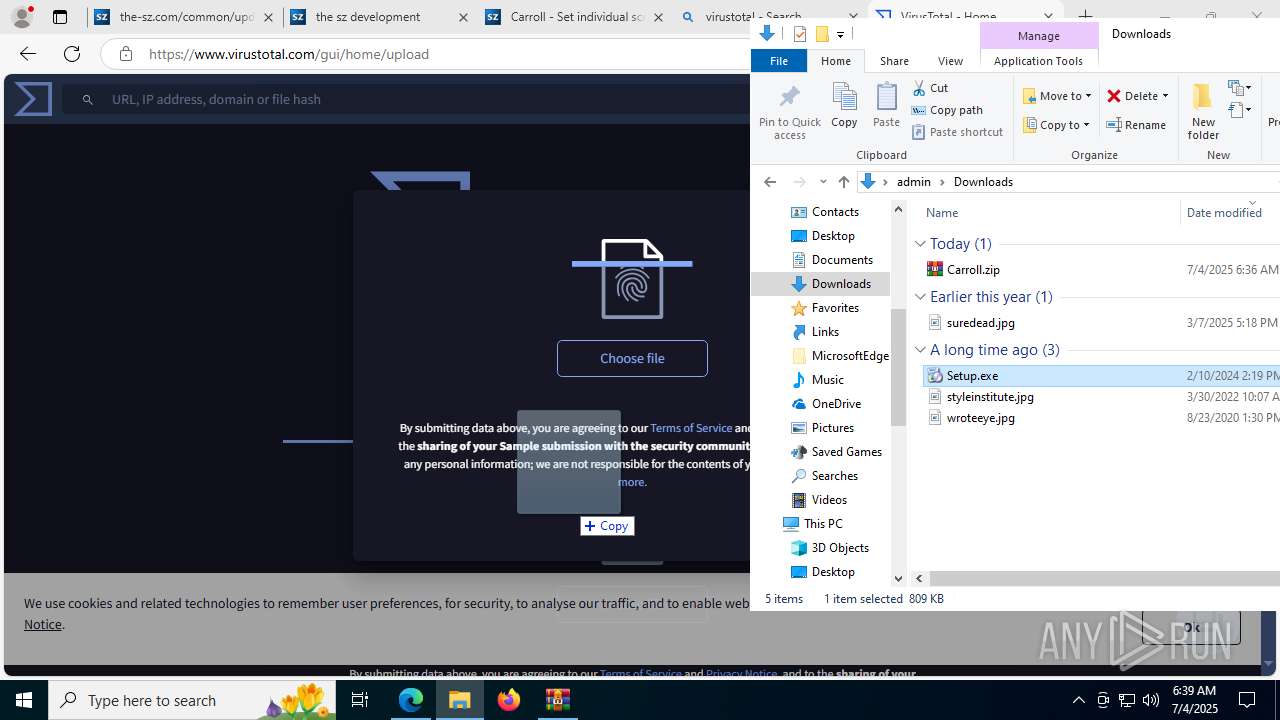Show hidden system tray icons
This screenshot has width=1280, height=720.
pos(1078,700)
